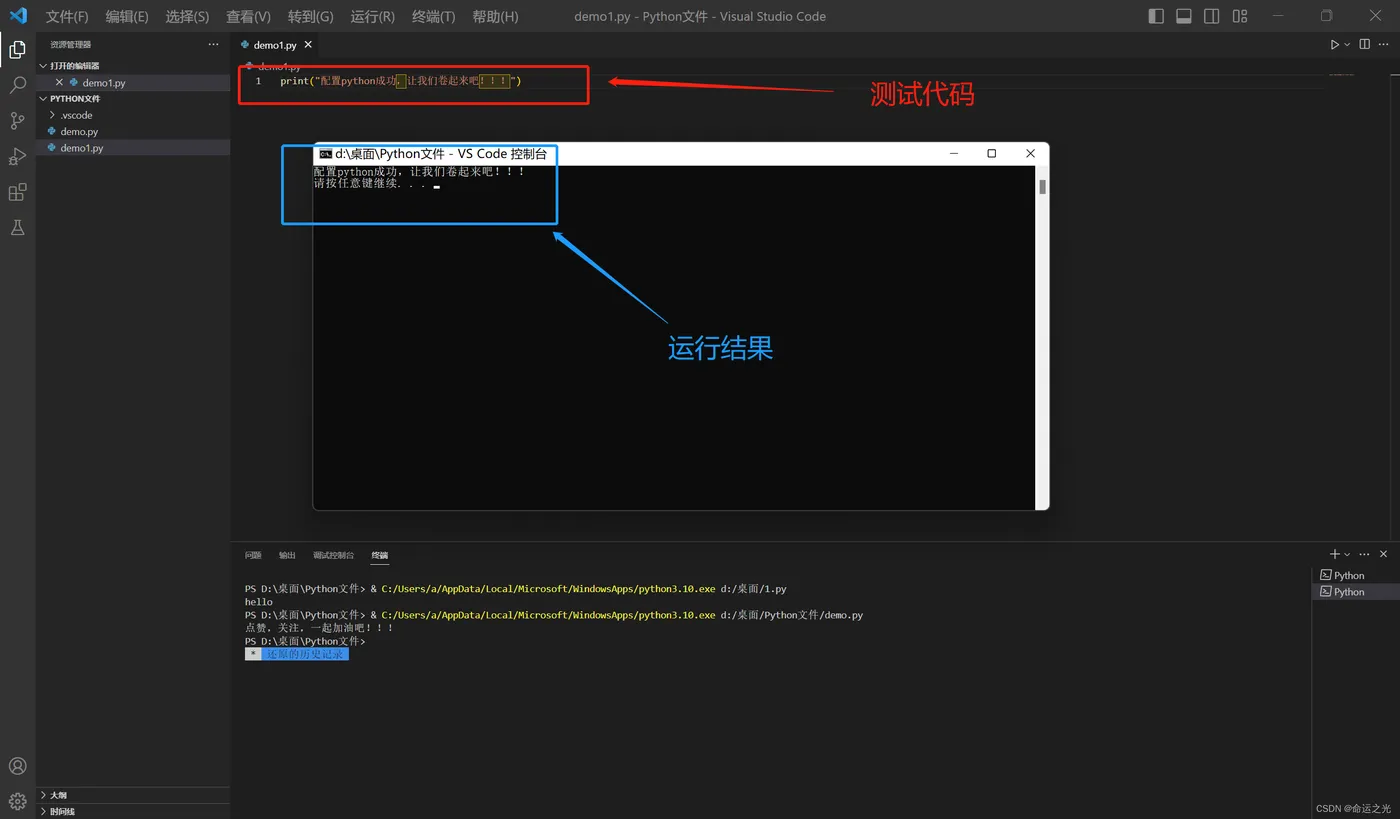Viewport: 1400px width, 819px height.
Task: Switch to the 问题 panel tab
Action: 253,555
